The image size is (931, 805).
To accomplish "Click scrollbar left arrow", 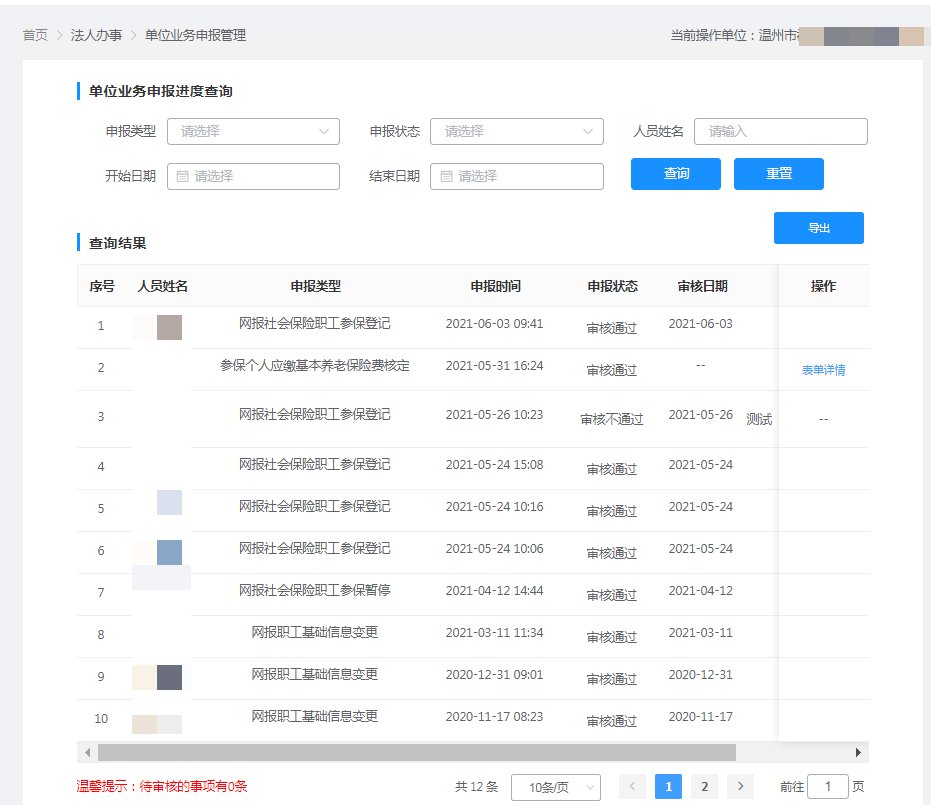I will tap(87, 752).
